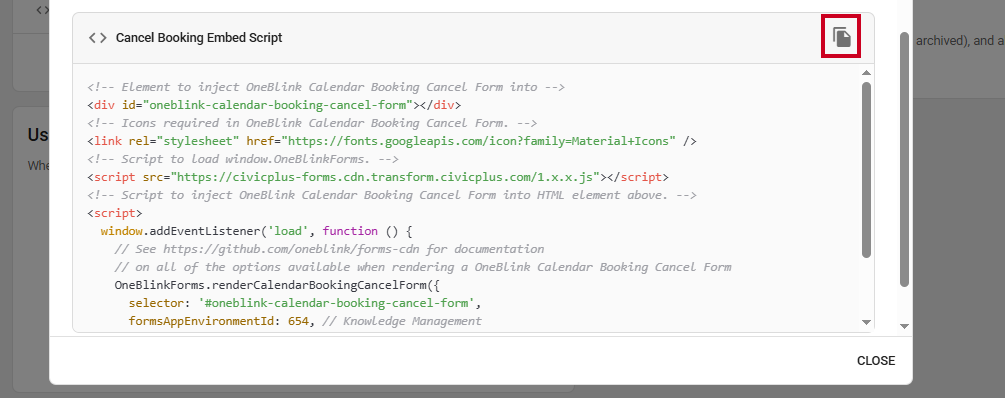
Task: Click the dialog's outer scroll down arrow
Action: (904, 326)
